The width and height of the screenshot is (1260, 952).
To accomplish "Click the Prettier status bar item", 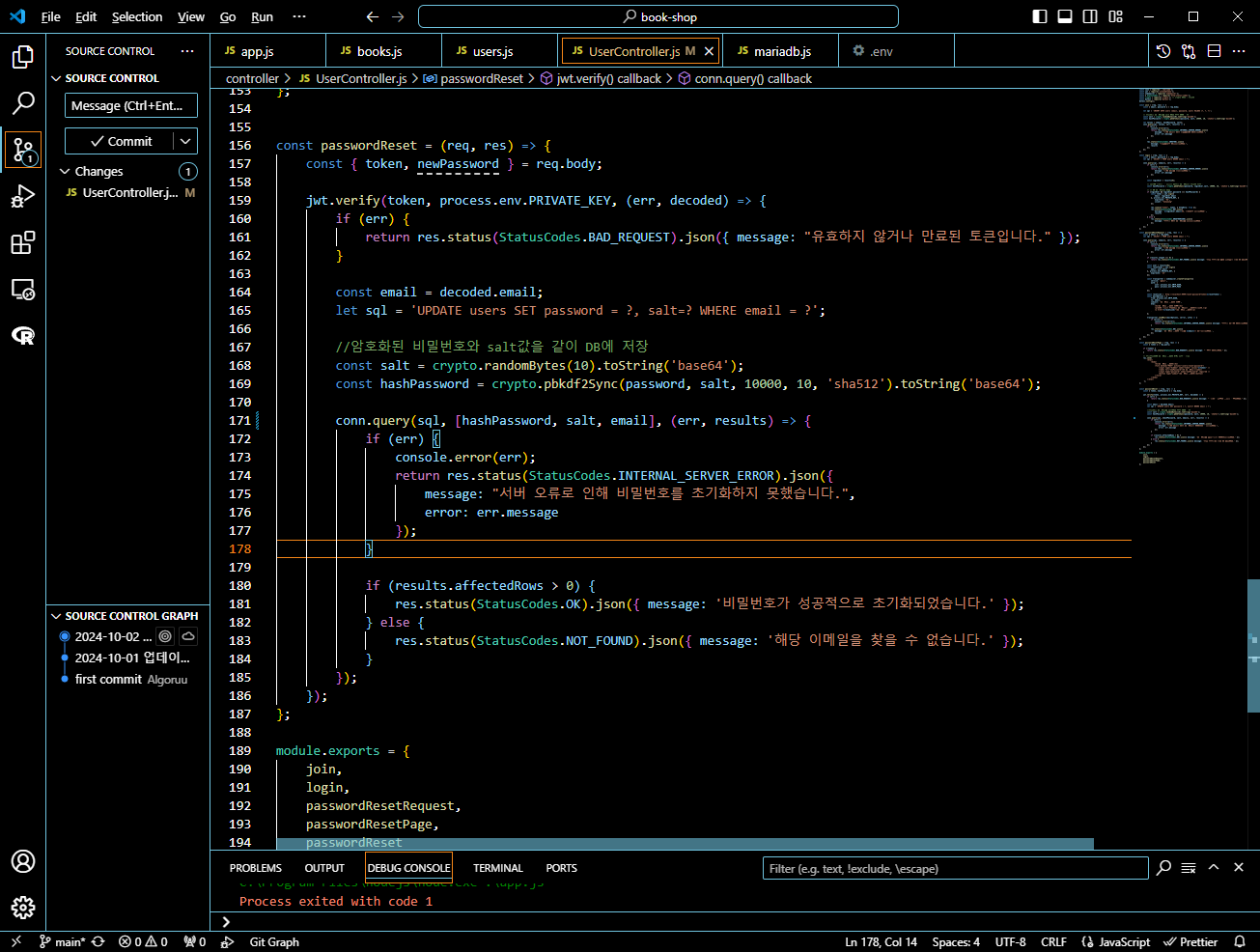I will (x=1190, y=941).
